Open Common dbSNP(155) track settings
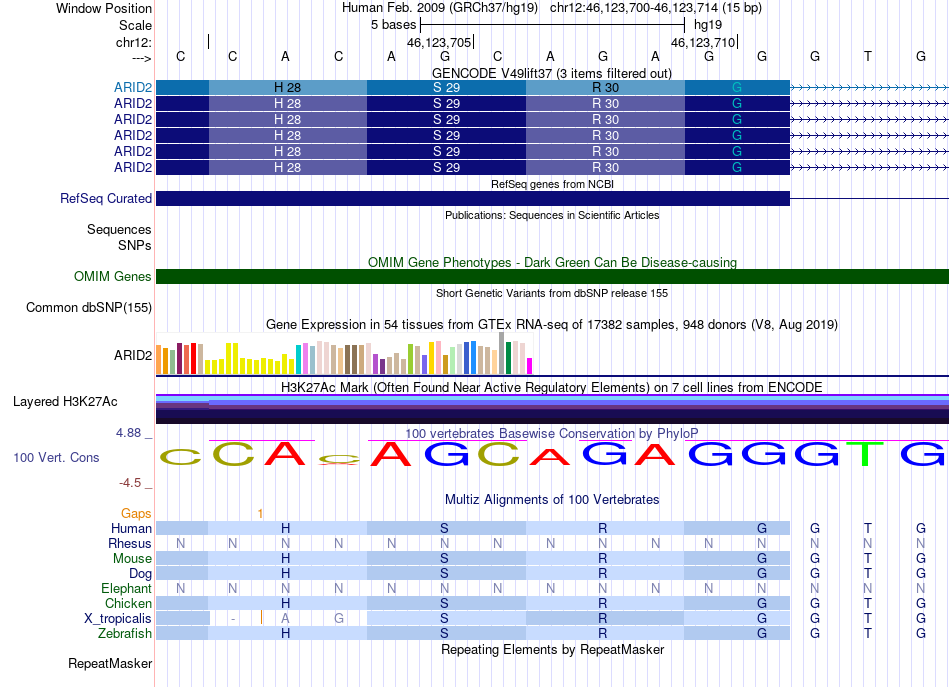This screenshot has height=687, width=950. 88,307
